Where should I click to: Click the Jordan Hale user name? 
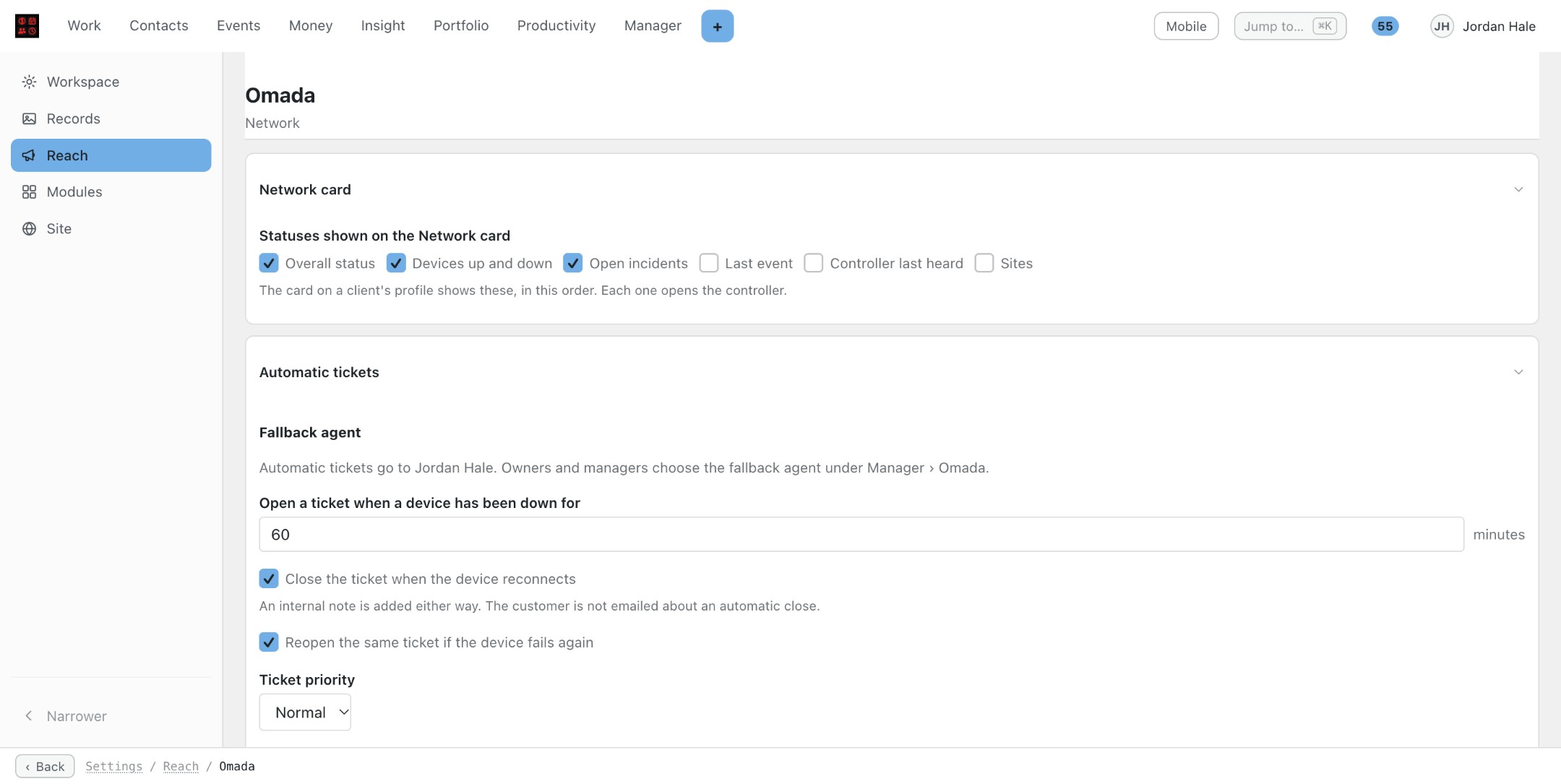click(x=1499, y=27)
